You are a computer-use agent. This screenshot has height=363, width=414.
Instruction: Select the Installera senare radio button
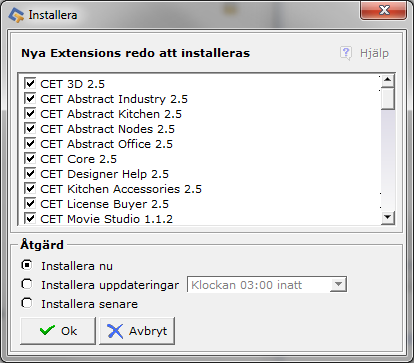click(x=27, y=303)
